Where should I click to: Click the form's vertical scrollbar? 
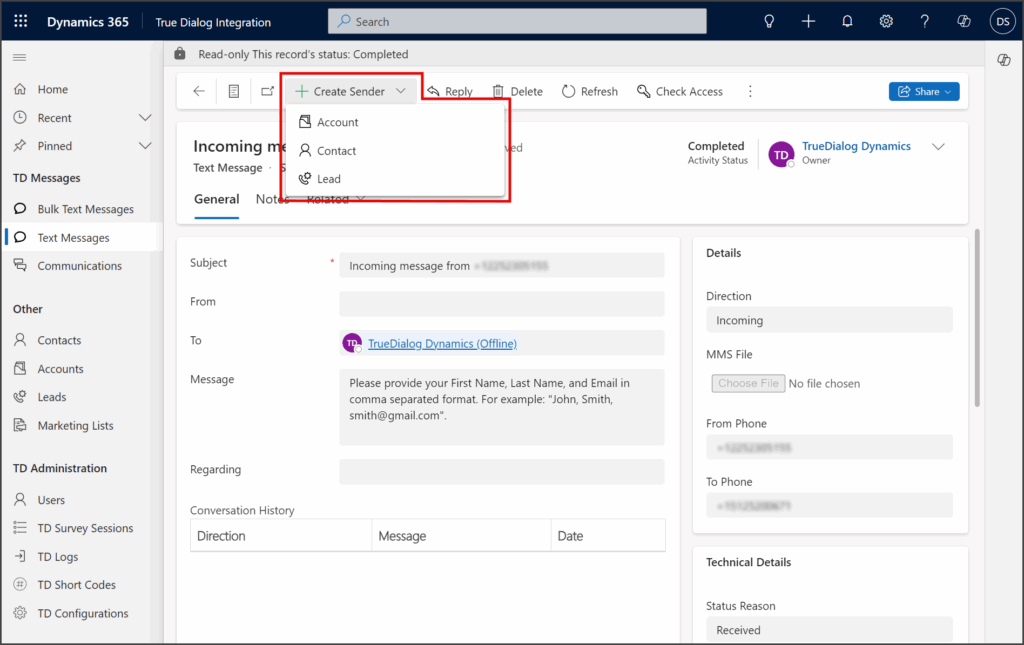(x=977, y=318)
